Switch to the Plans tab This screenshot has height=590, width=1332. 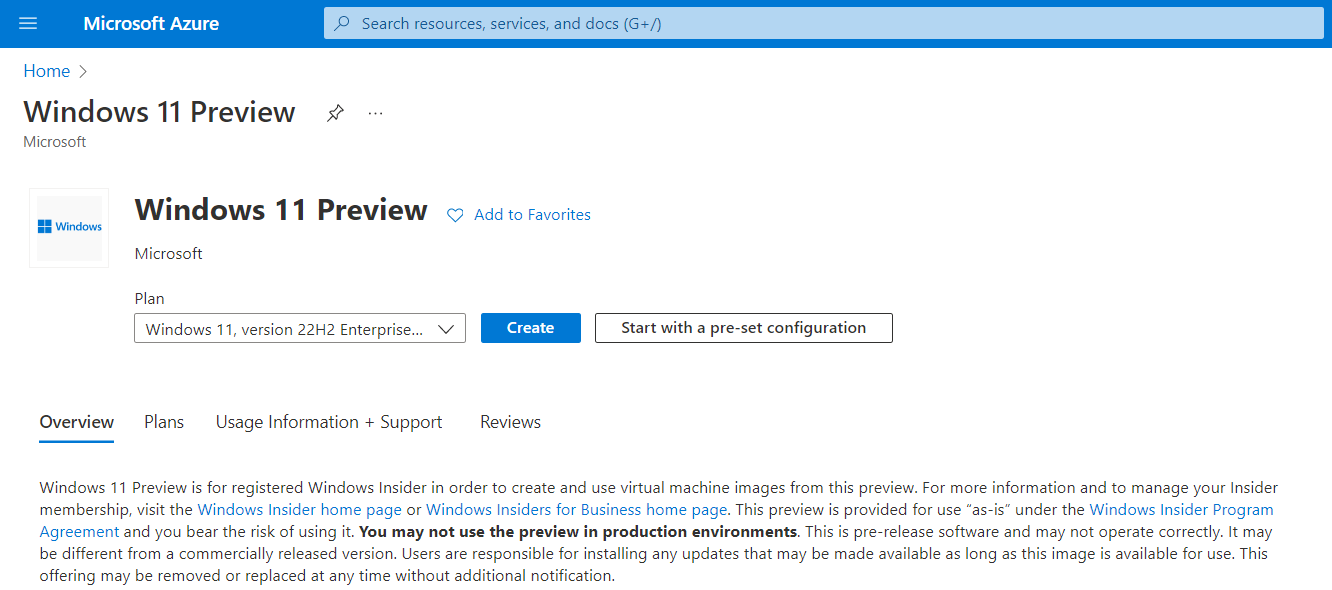click(x=163, y=421)
